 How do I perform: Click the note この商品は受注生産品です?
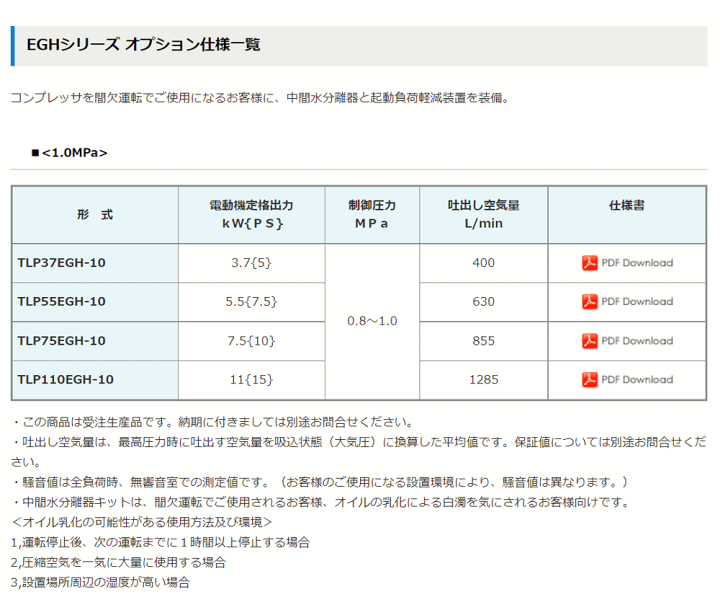[x=212, y=422]
